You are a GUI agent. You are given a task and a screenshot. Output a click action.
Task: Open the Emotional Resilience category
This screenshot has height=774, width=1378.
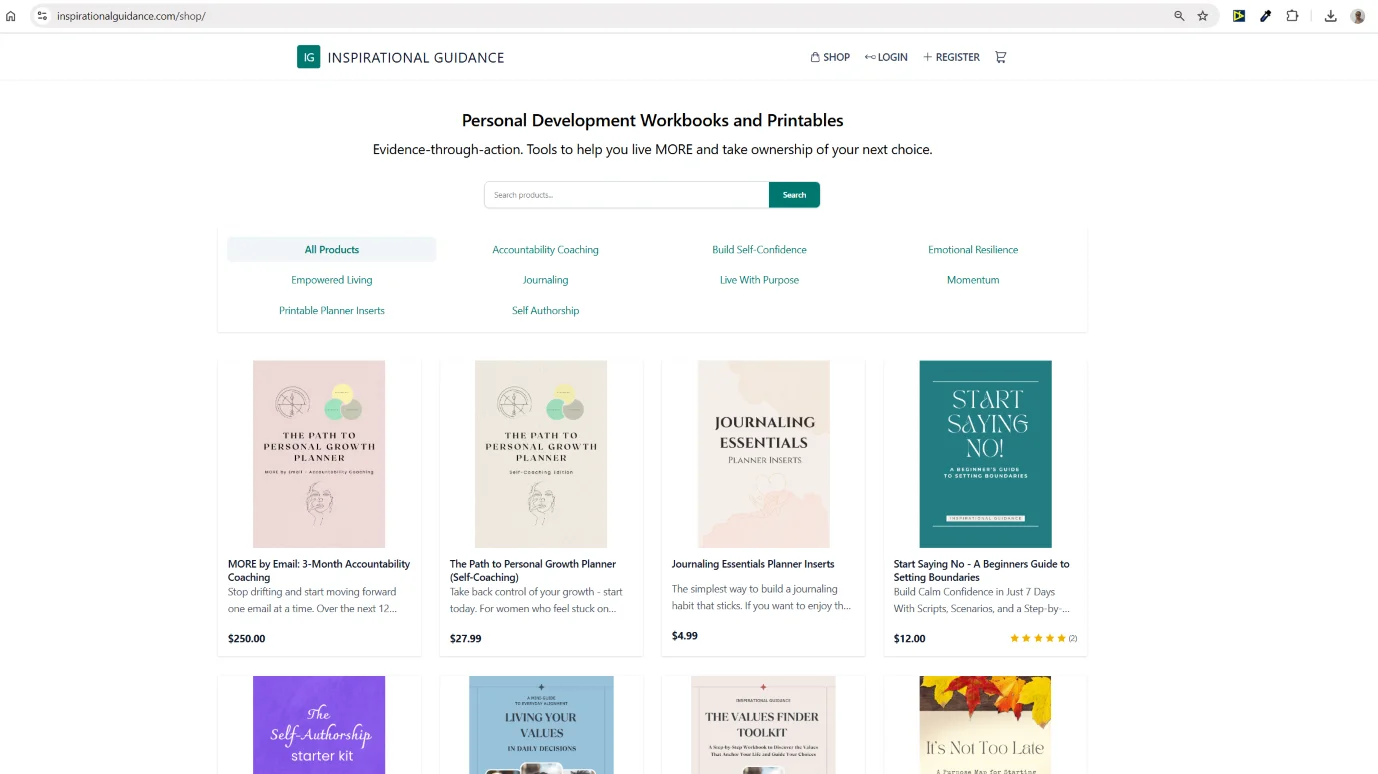pyautogui.click(x=972, y=250)
